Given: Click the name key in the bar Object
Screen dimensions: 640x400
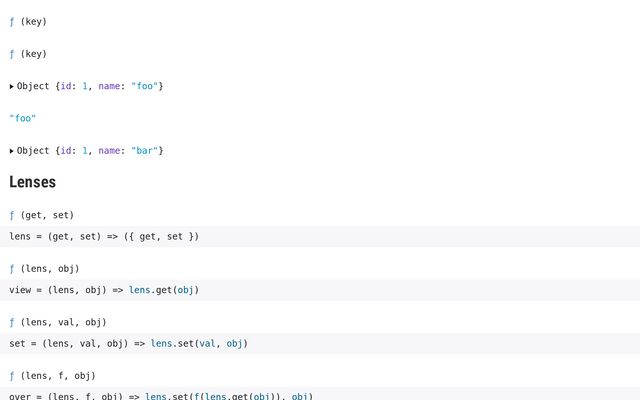Looking at the screenshot, I should click(x=109, y=151).
